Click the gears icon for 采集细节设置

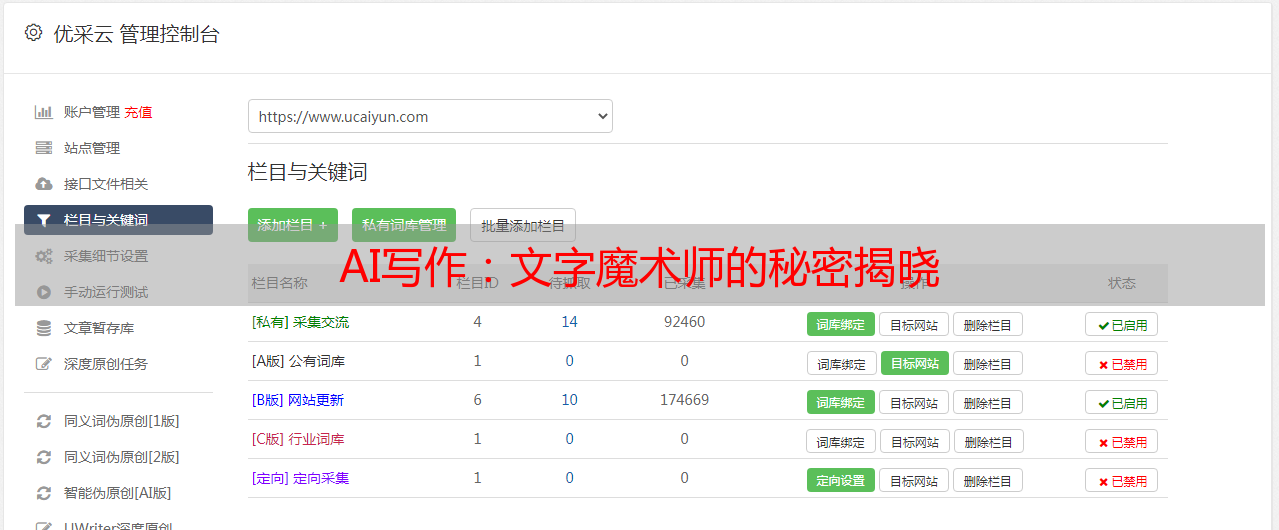click(x=43, y=256)
